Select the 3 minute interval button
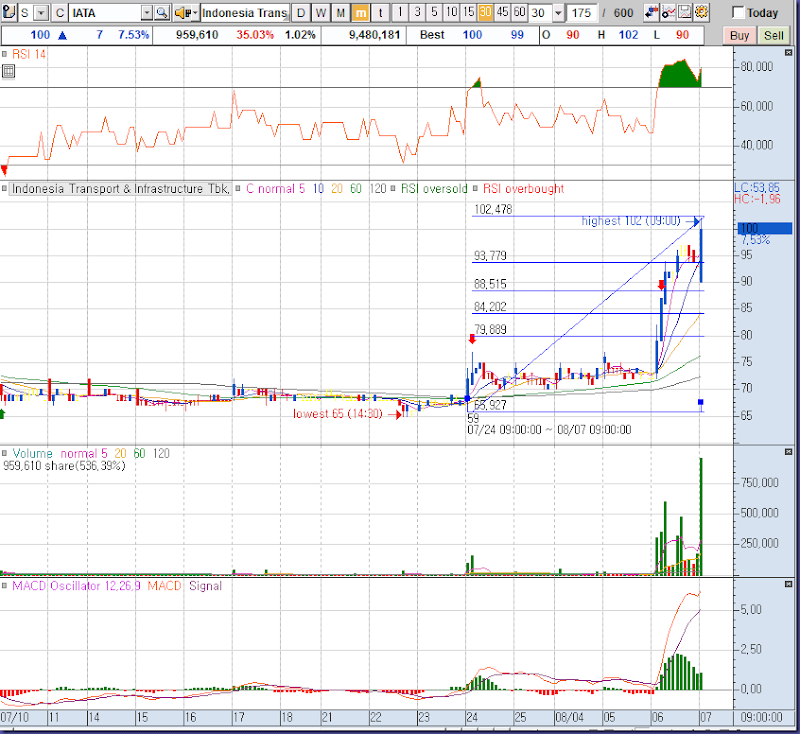This screenshot has width=800, height=734. [x=417, y=12]
